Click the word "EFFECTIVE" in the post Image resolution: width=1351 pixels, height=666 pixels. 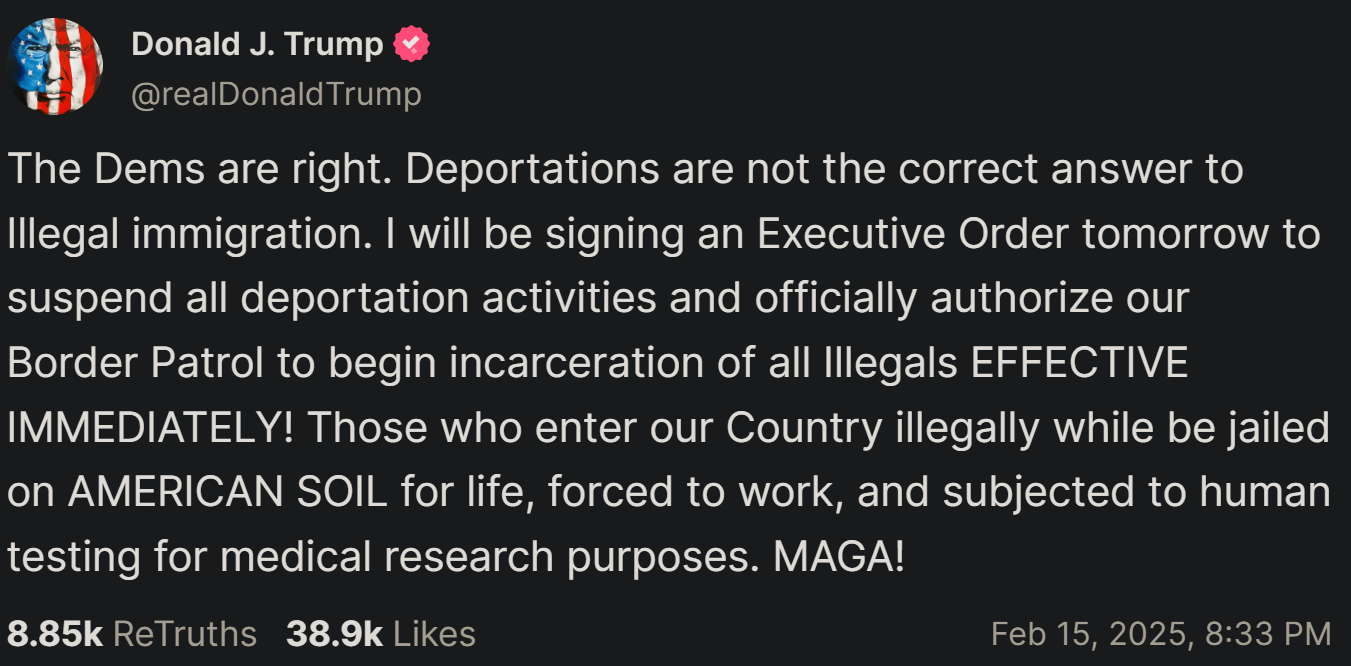coord(1080,363)
